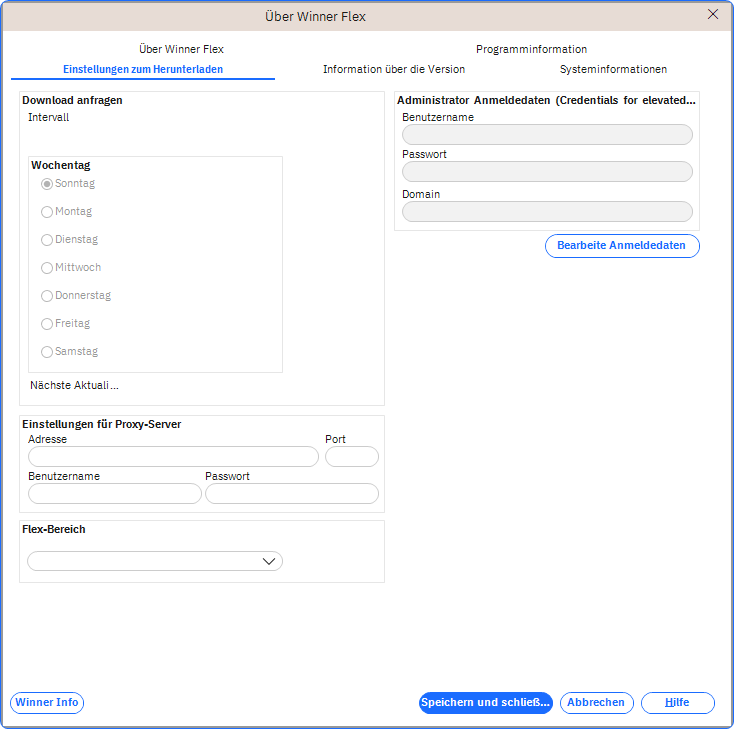Screen dimensions: 734x729
Task: Click the Wochentag group heading
Action: point(60,165)
